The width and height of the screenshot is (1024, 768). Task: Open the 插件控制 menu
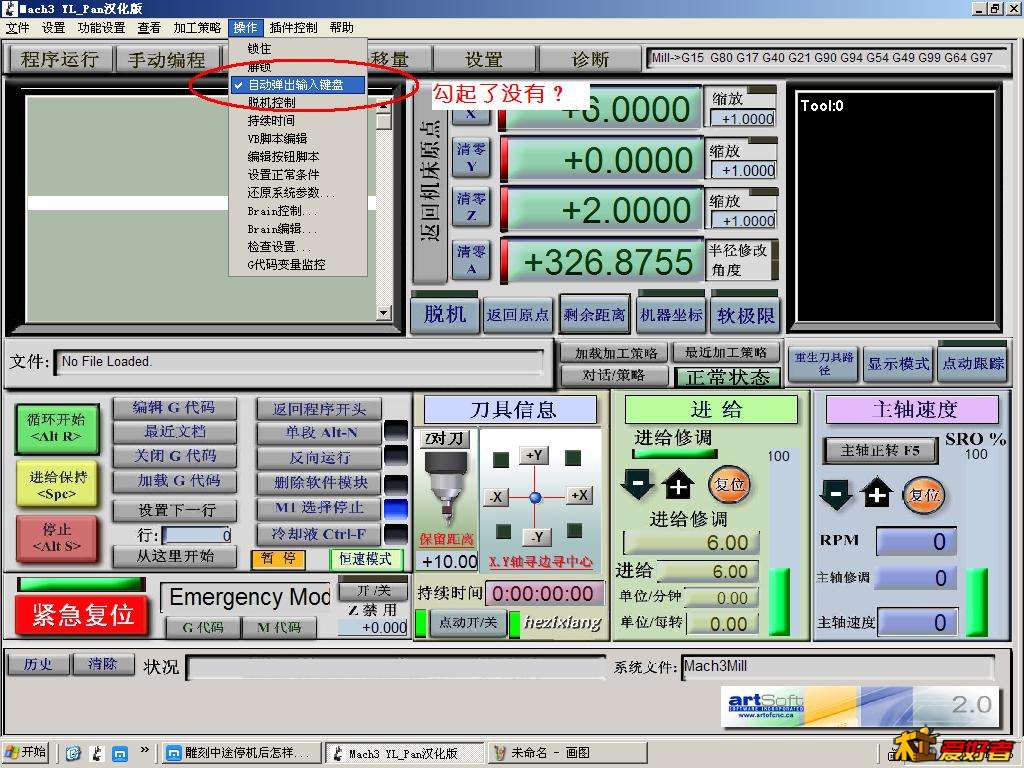293,27
